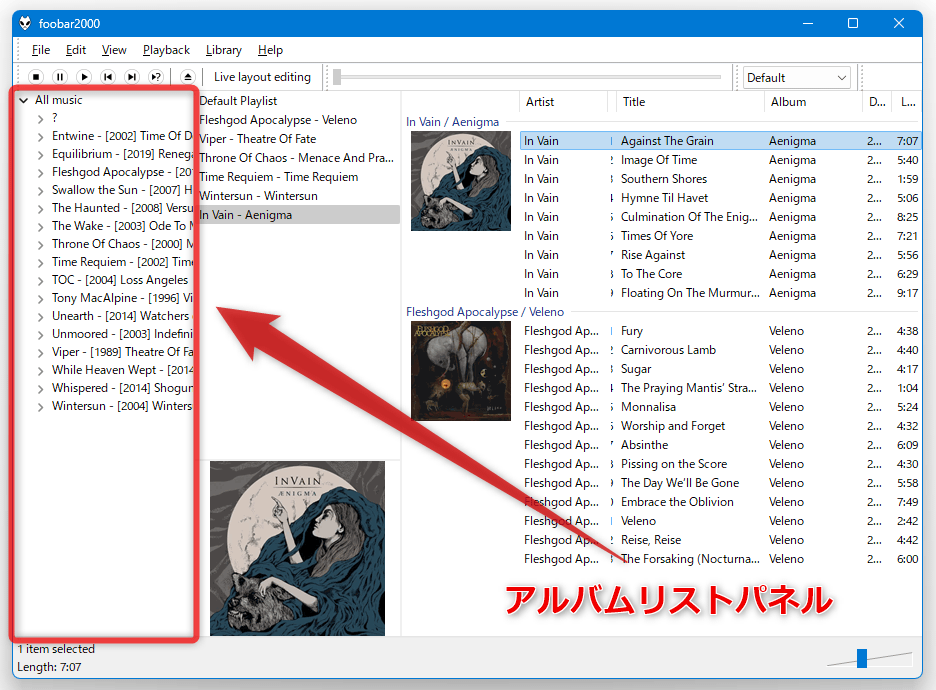Open the Help menu
This screenshot has width=936, height=690.
[270, 50]
